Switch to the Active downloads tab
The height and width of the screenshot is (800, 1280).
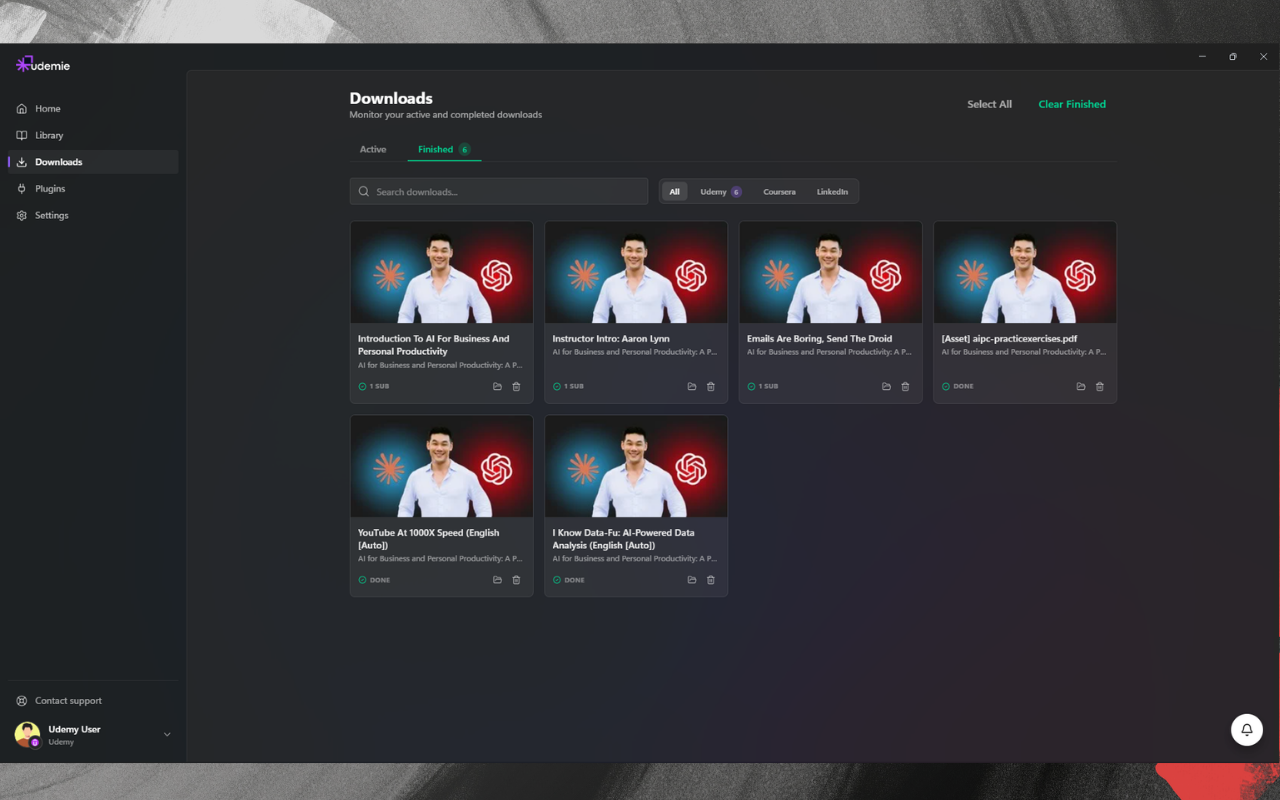point(373,149)
